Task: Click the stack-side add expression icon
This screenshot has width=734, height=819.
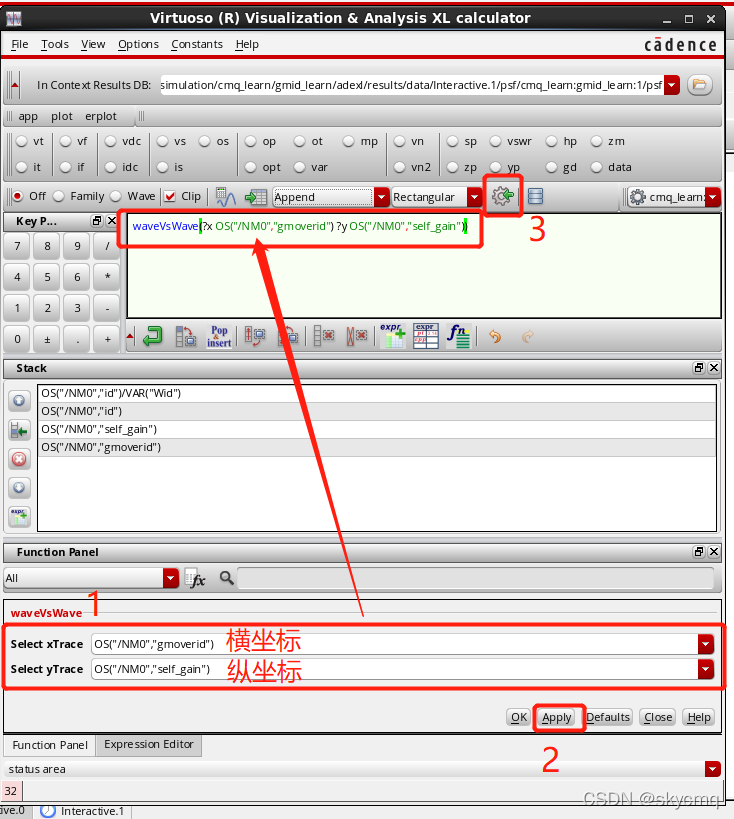Action: tap(19, 517)
